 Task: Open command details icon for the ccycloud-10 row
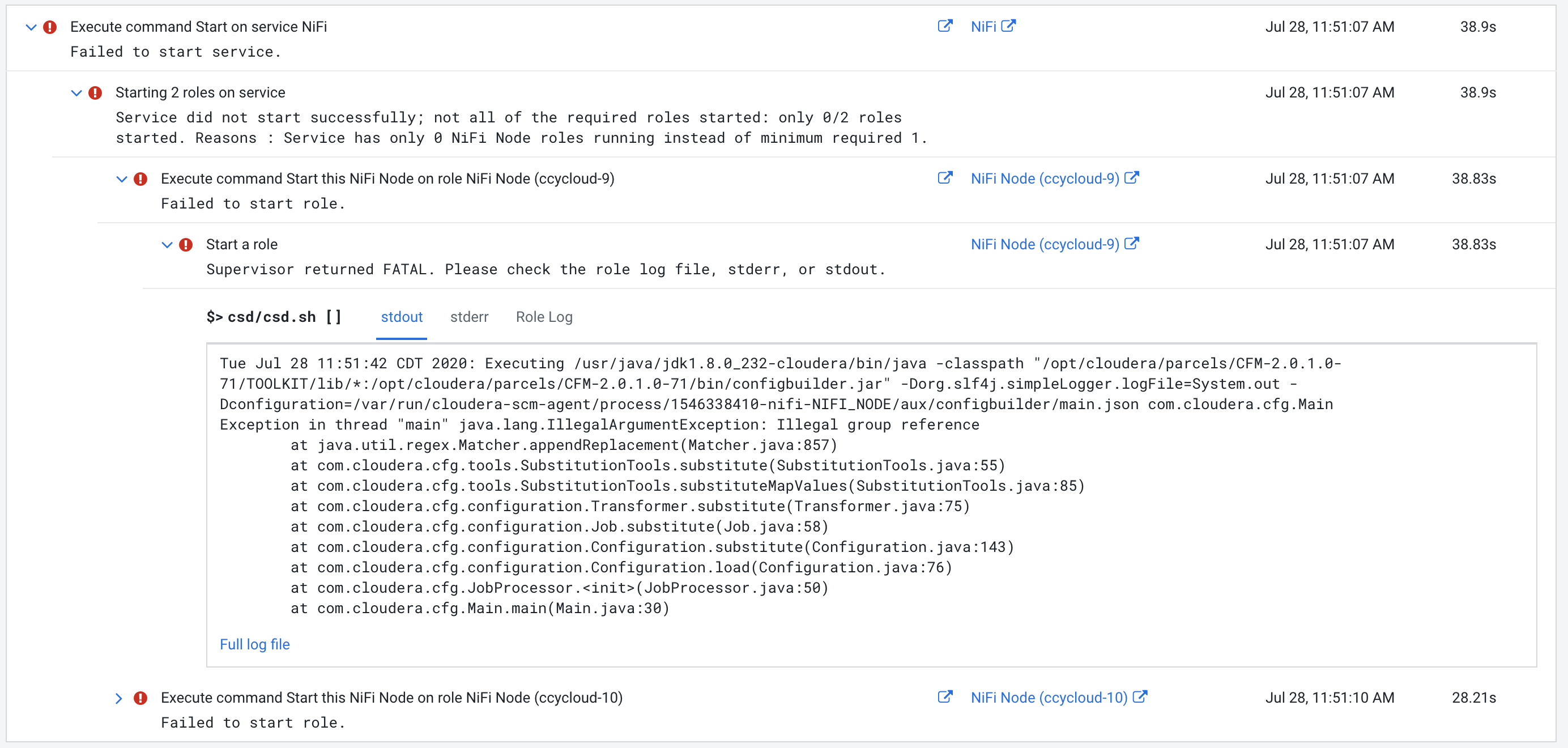tap(945, 697)
